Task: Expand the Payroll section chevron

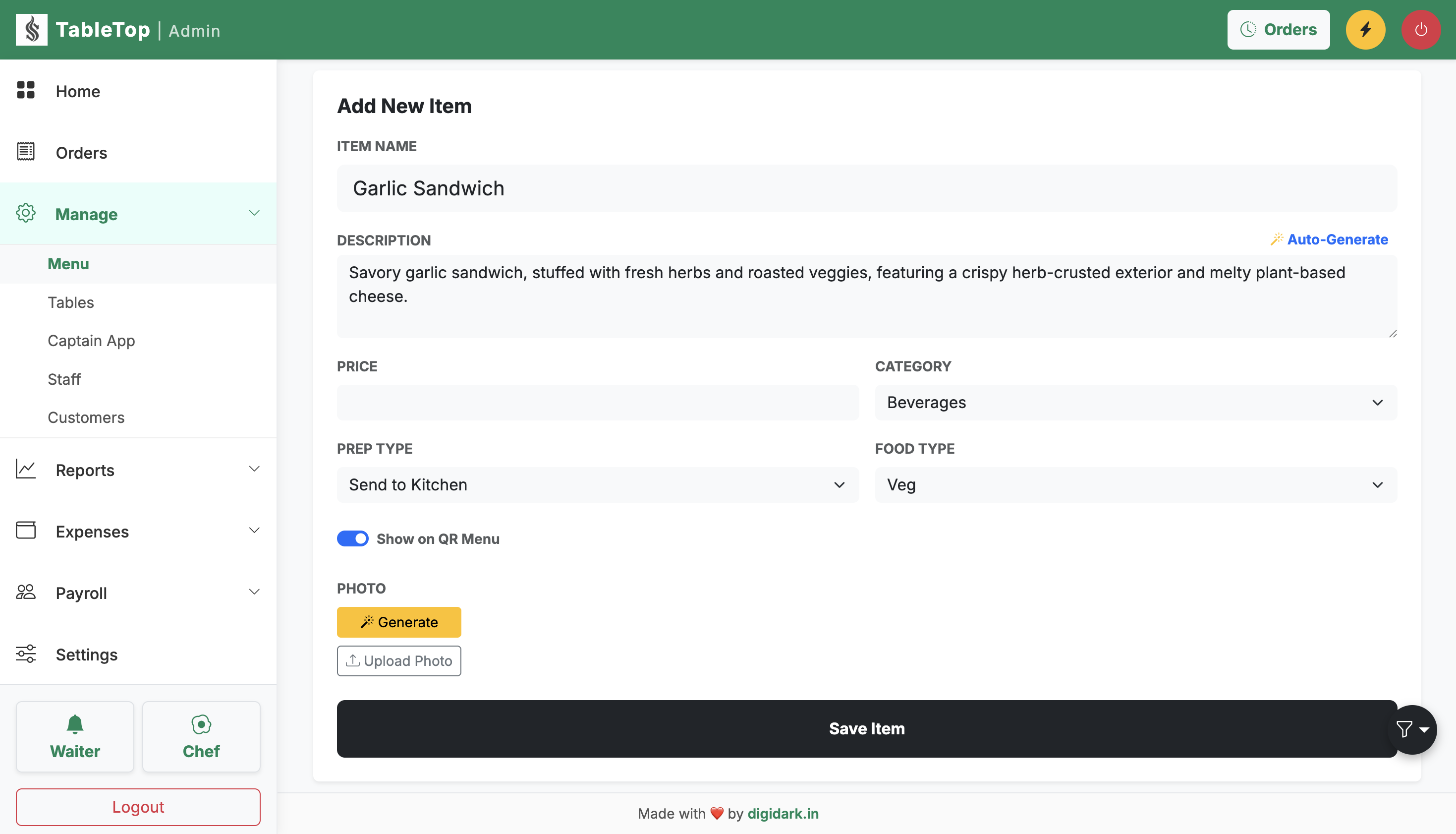Action: tap(254, 592)
